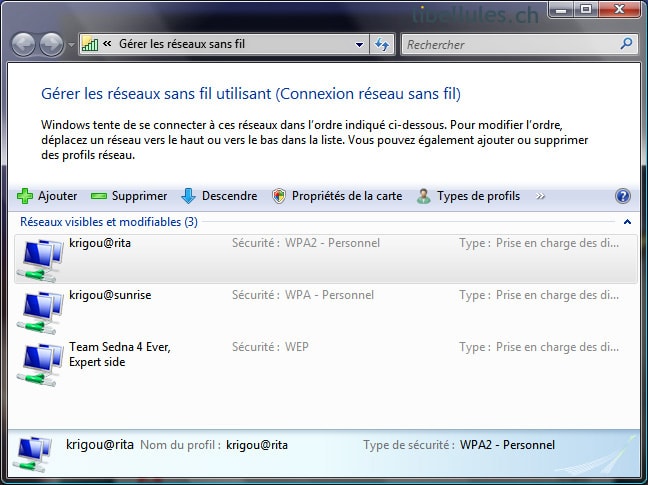Image resolution: width=648 pixels, height=485 pixels.
Task: Click the Type column text in krigou@rita row
Action: coord(539,243)
